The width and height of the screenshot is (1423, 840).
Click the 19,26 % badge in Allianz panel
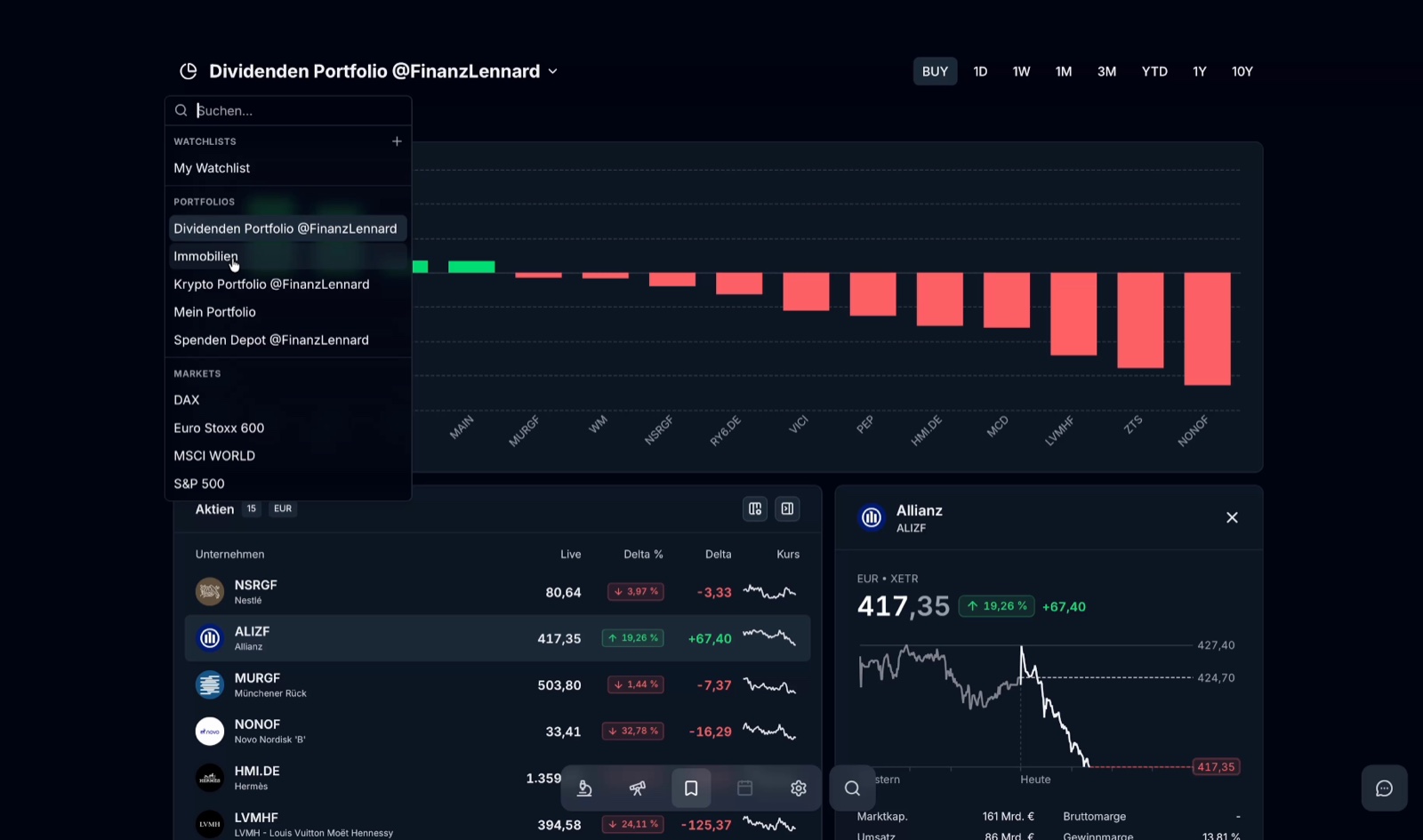click(996, 606)
